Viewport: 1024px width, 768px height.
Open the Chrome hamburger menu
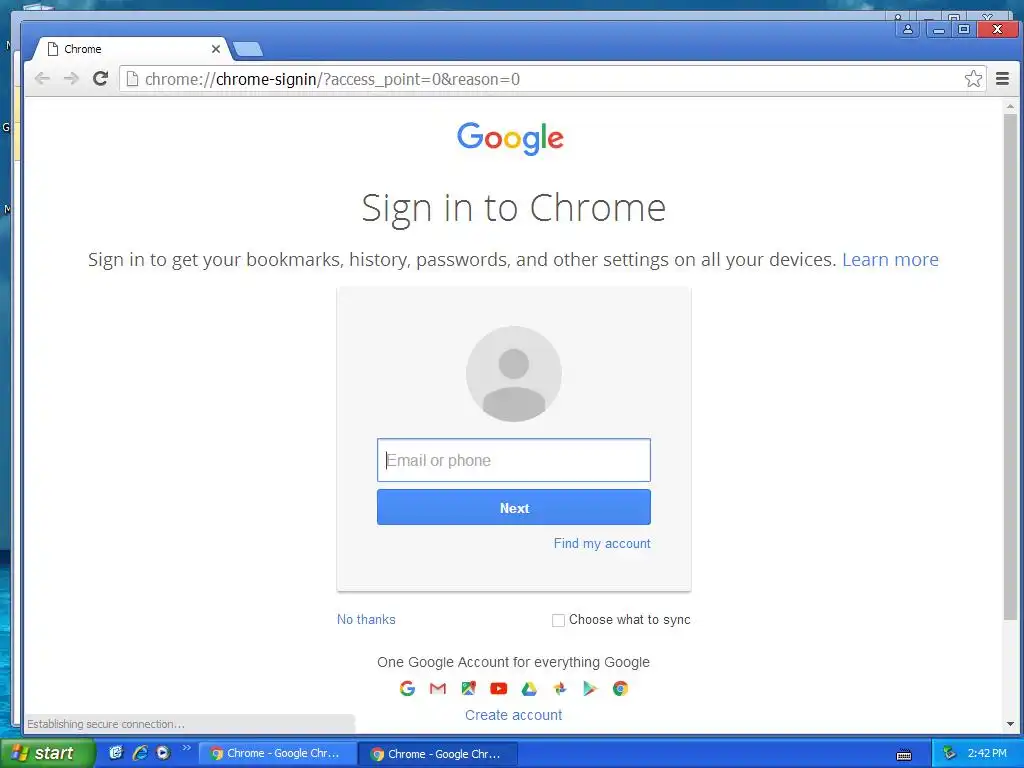point(1002,79)
